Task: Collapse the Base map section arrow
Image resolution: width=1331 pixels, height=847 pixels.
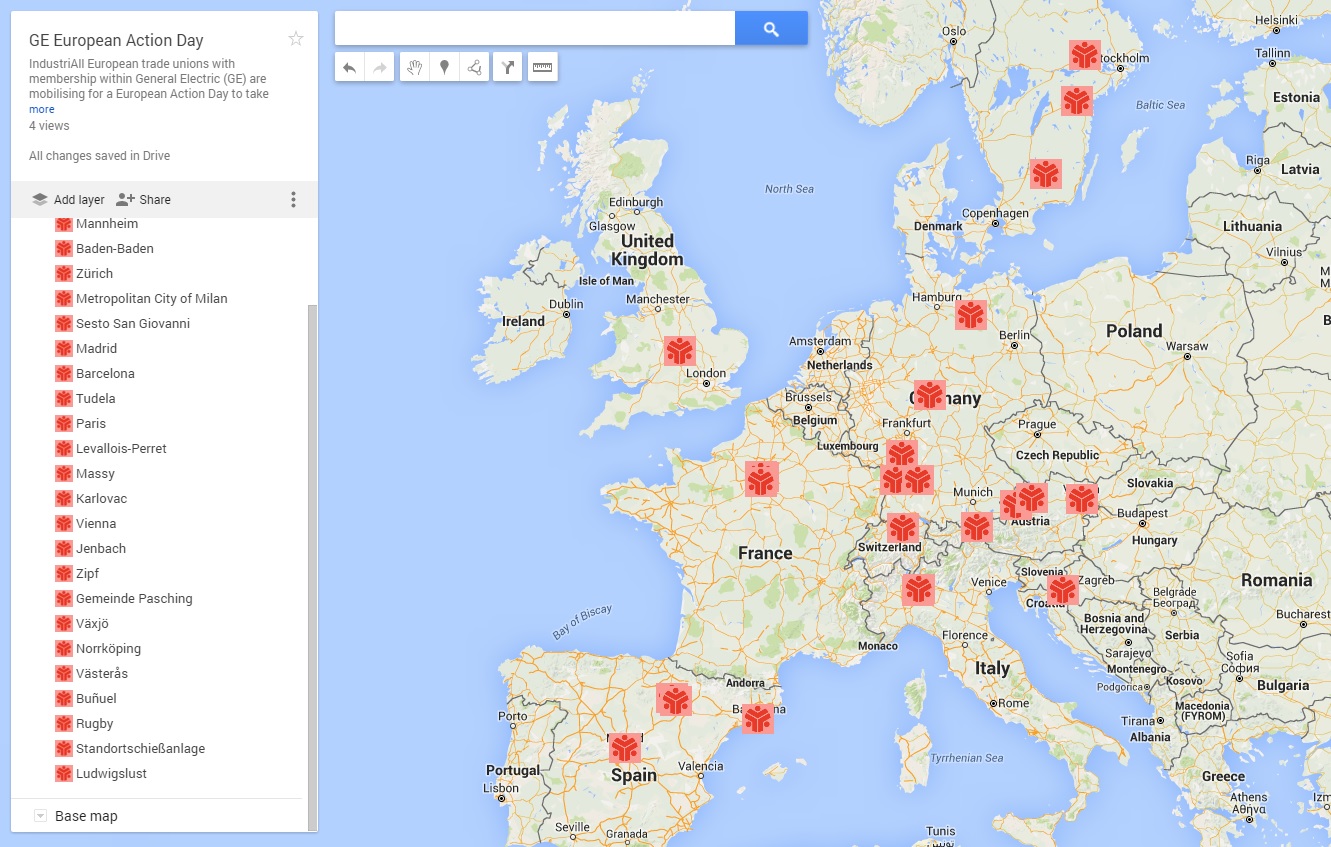Action: (40, 816)
